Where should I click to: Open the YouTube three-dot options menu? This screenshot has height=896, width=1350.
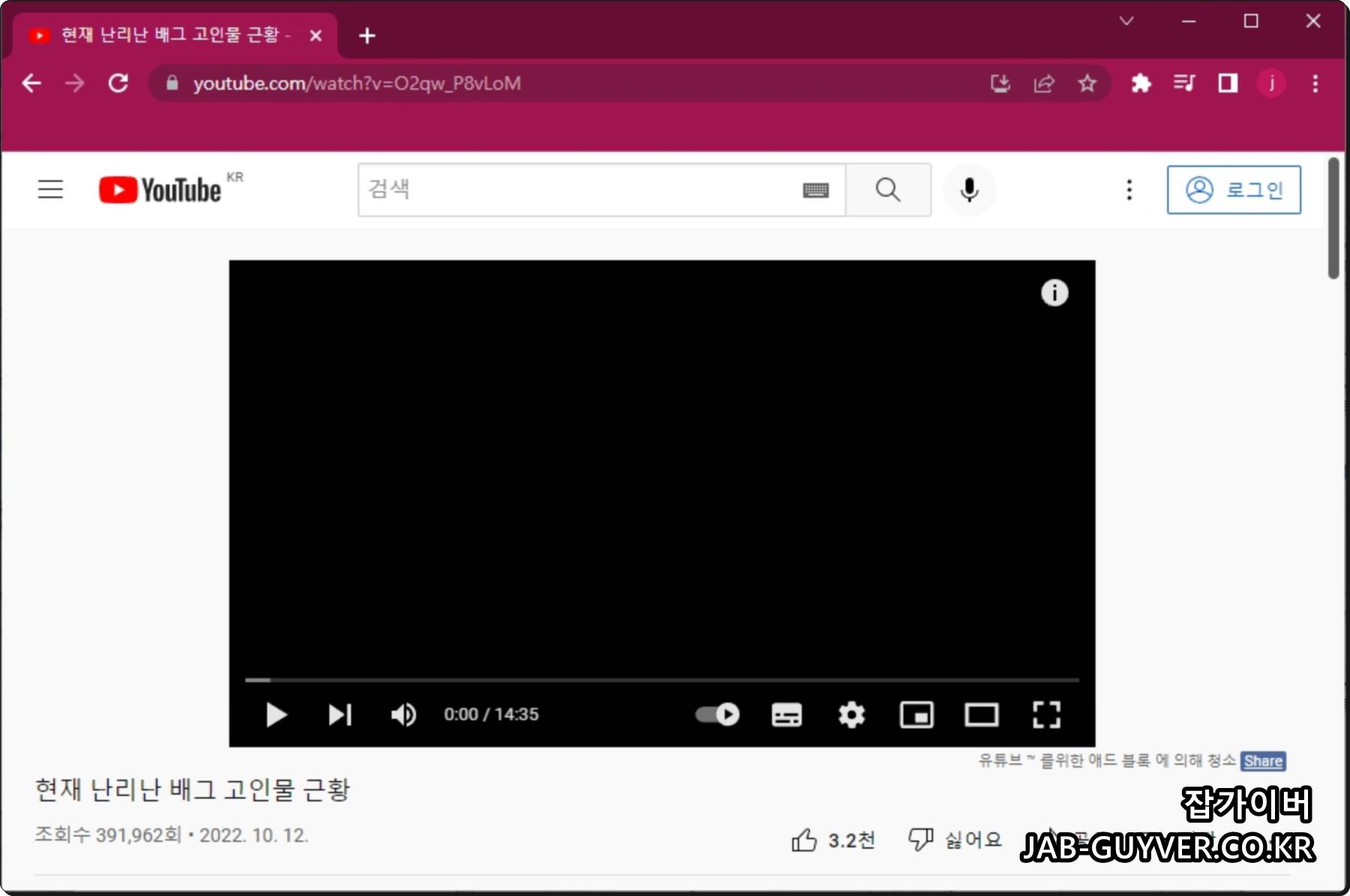(x=1129, y=190)
